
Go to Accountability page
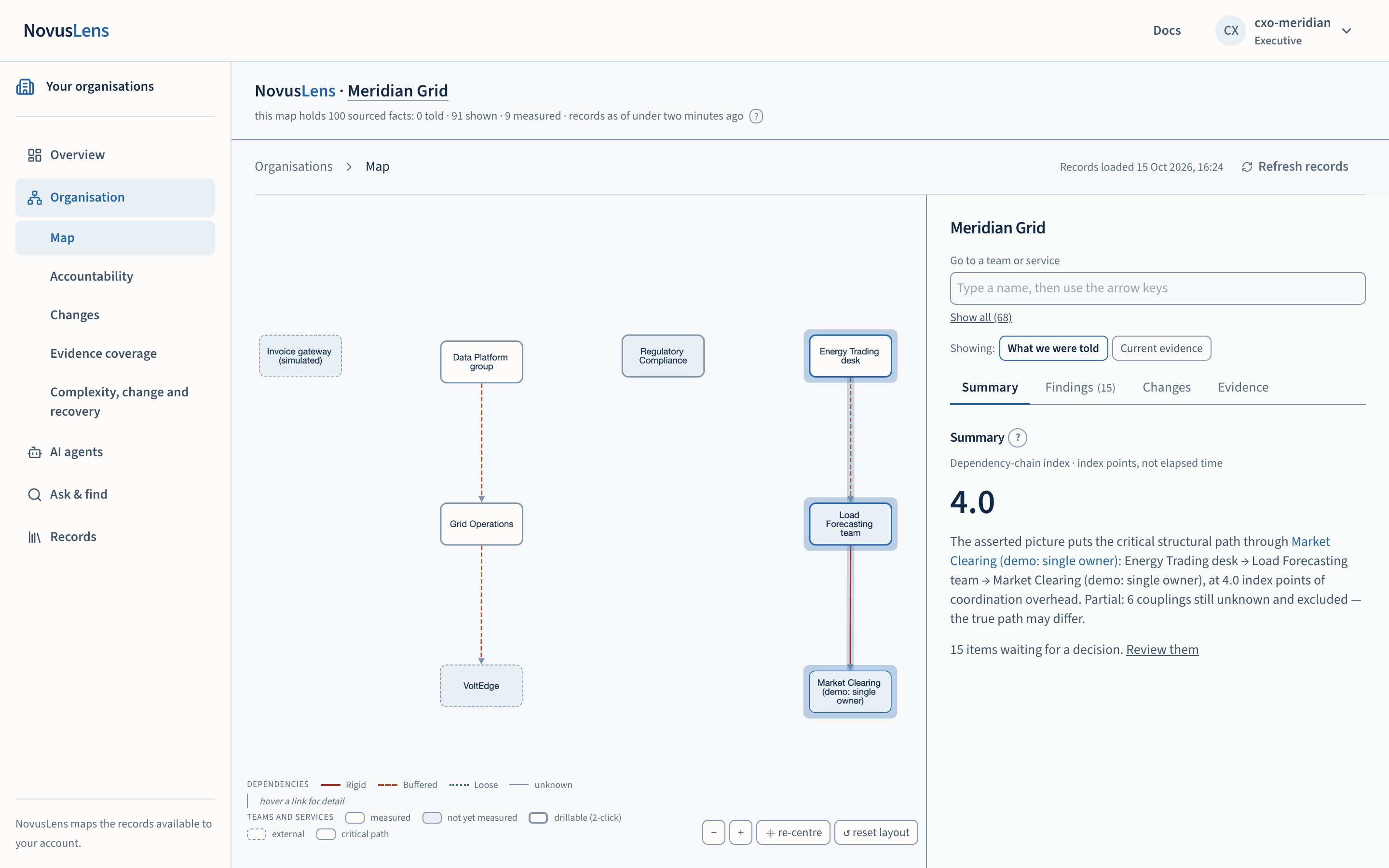(115, 276)
